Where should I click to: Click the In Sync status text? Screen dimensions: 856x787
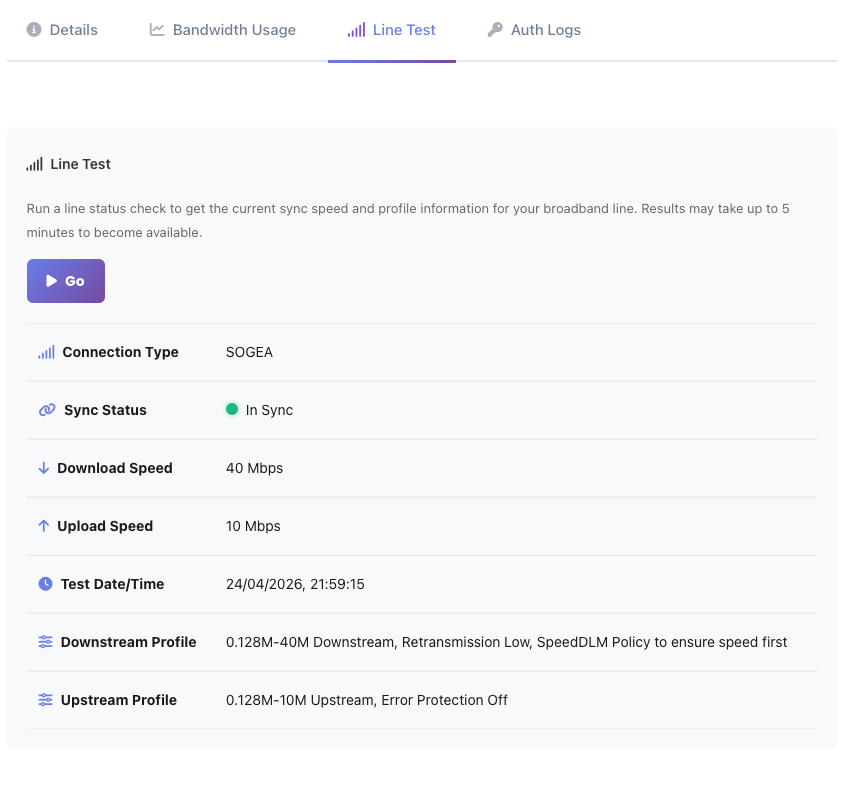point(269,410)
